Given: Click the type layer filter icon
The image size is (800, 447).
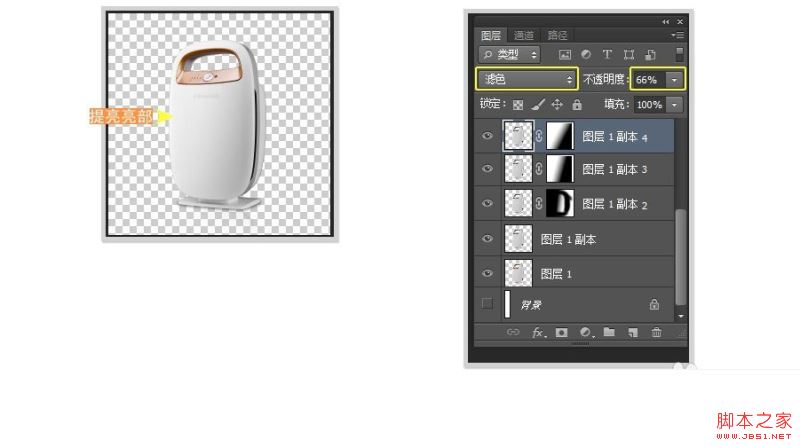Looking at the screenshot, I should 607,54.
